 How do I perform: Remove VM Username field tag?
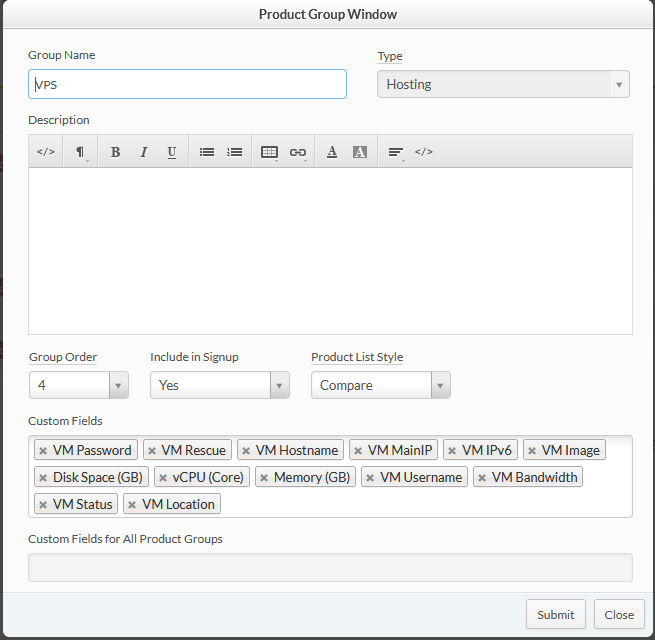370,478
